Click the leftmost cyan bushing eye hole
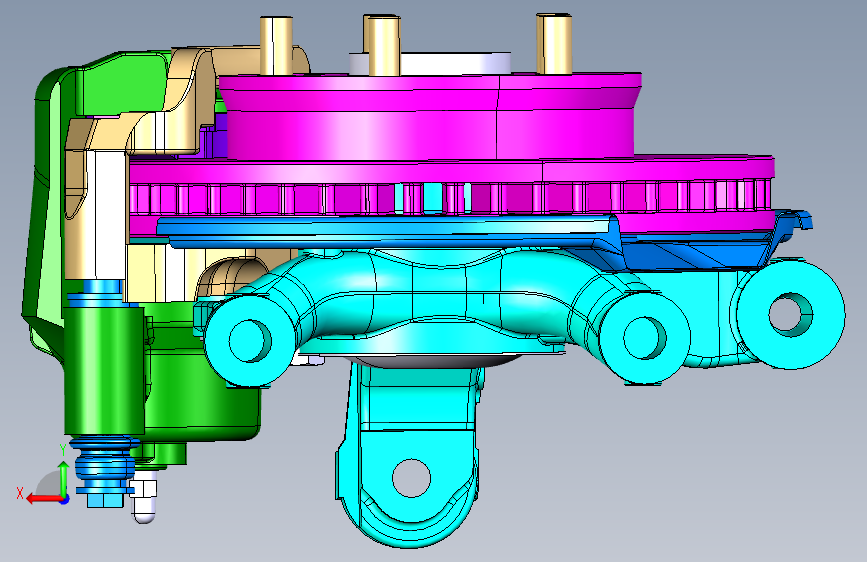Viewport: 867px width, 562px height. tap(250, 341)
